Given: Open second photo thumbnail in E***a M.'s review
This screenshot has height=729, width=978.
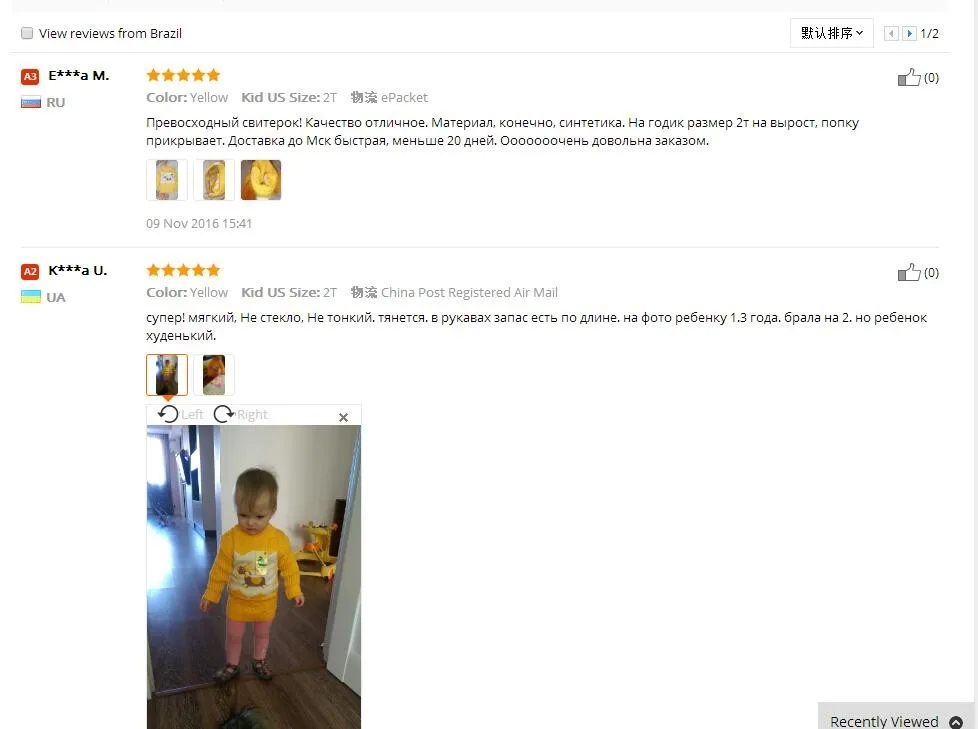Looking at the screenshot, I should (214, 180).
